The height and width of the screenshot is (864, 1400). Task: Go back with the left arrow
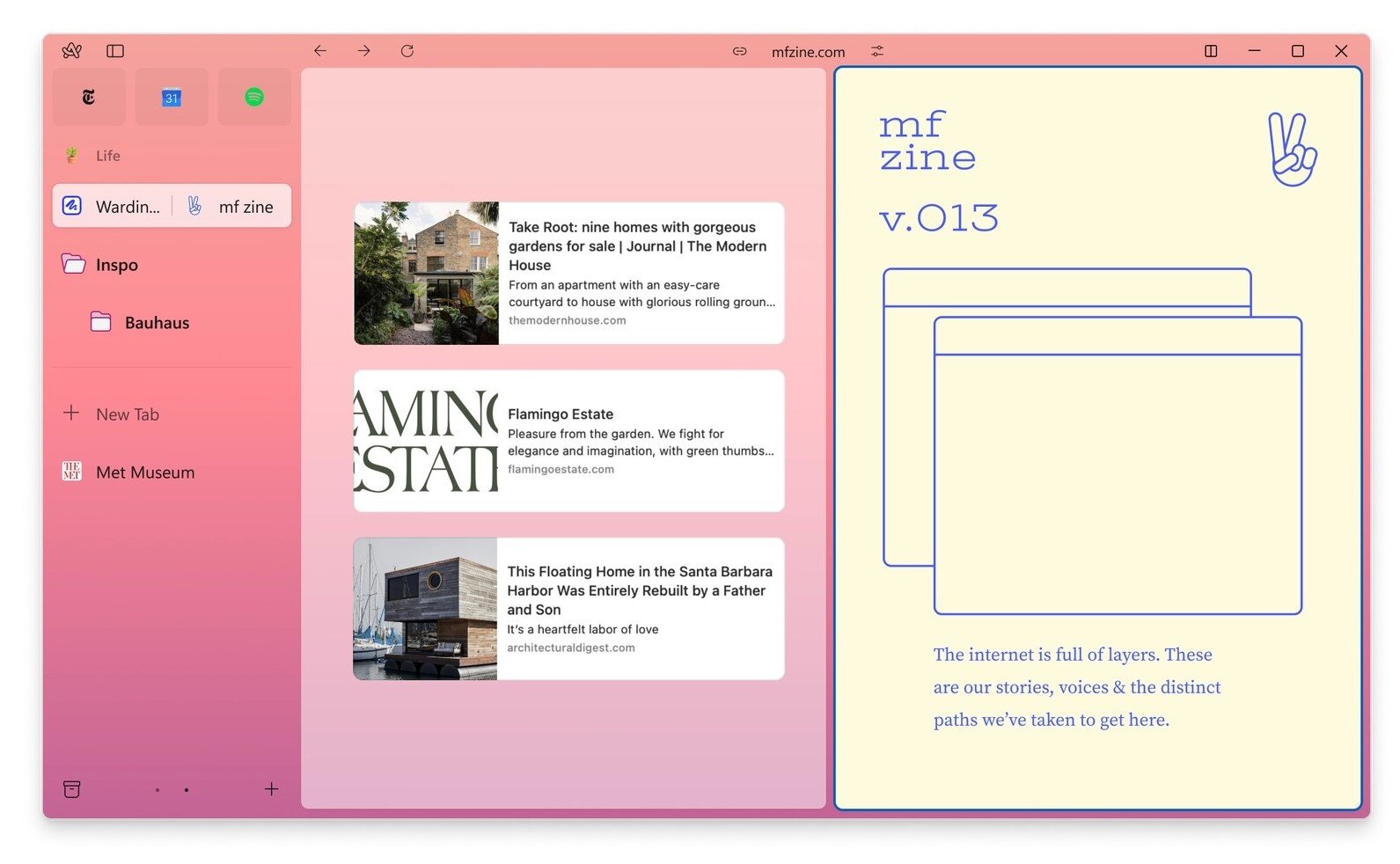(320, 51)
